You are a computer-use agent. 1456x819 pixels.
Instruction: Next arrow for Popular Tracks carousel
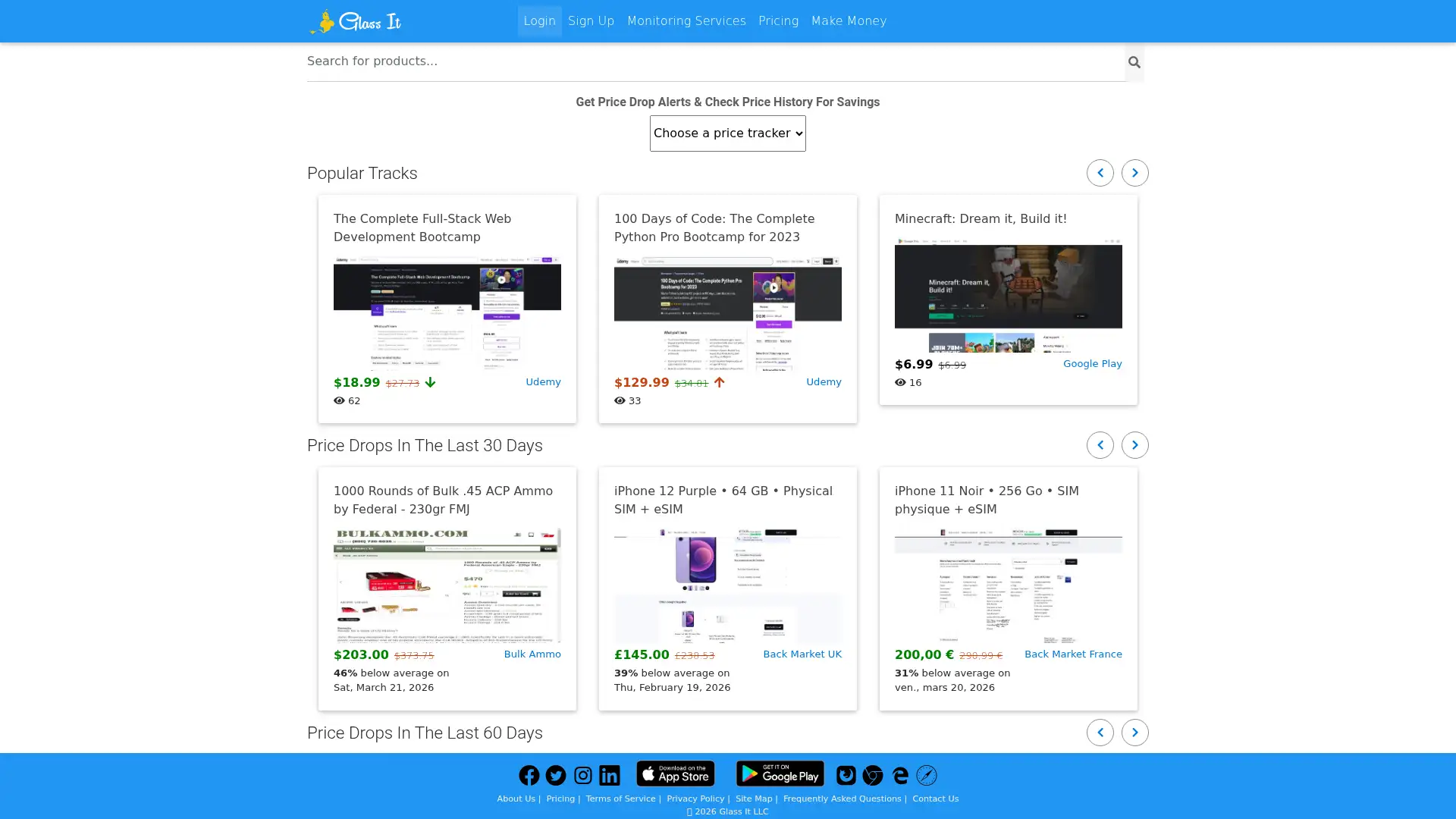pyautogui.click(x=1135, y=173)
